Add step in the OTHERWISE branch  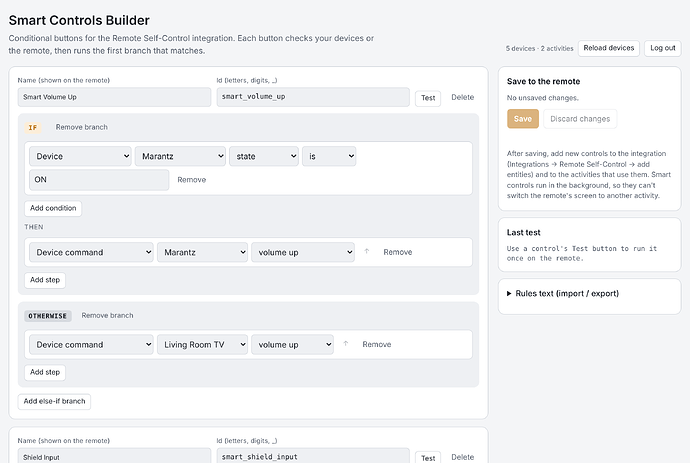(x=45, y=372)
